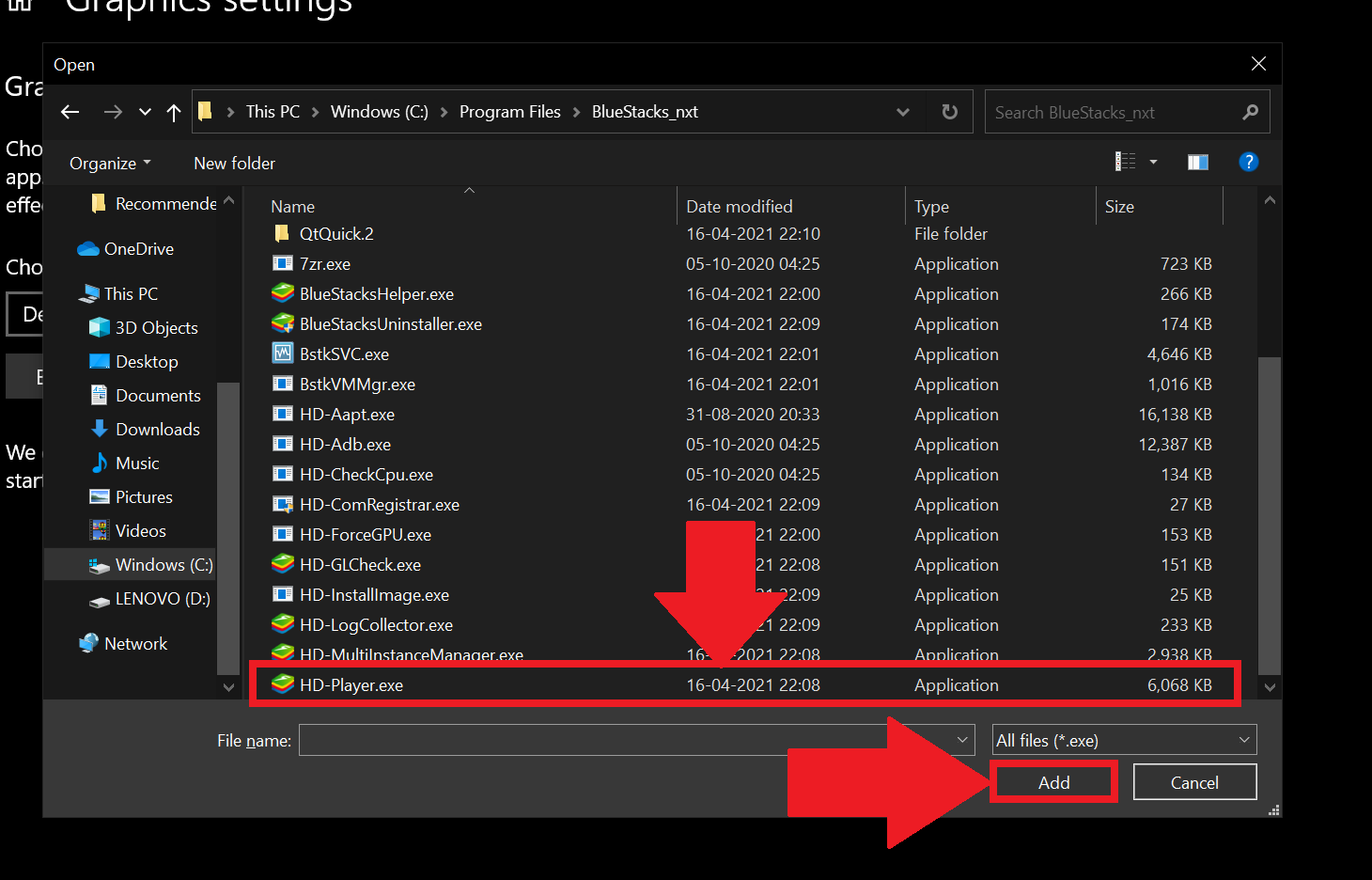The image size is (1372, 880).
Task: Select the HD-ForceGPU.exe file
Action: pos(366,534)
